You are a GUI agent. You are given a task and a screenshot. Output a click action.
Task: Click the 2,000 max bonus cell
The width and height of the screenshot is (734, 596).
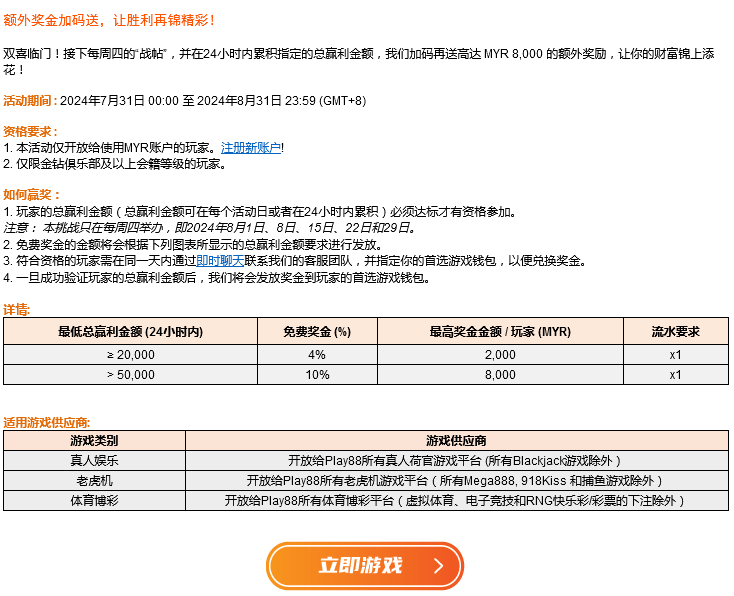tap(500, 355)
